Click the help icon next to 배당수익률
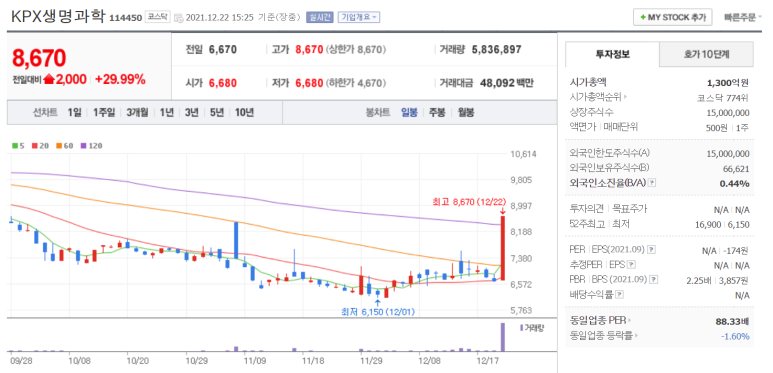Screen dimensions: 773x373 (x=619, y=295)
